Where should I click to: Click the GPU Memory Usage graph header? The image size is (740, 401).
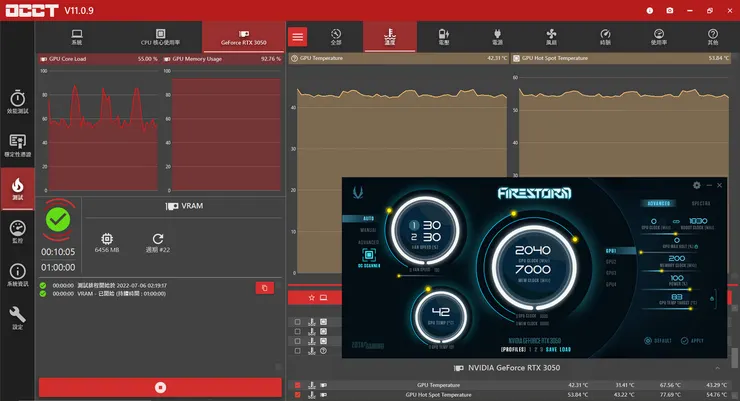tap(222, 59)
